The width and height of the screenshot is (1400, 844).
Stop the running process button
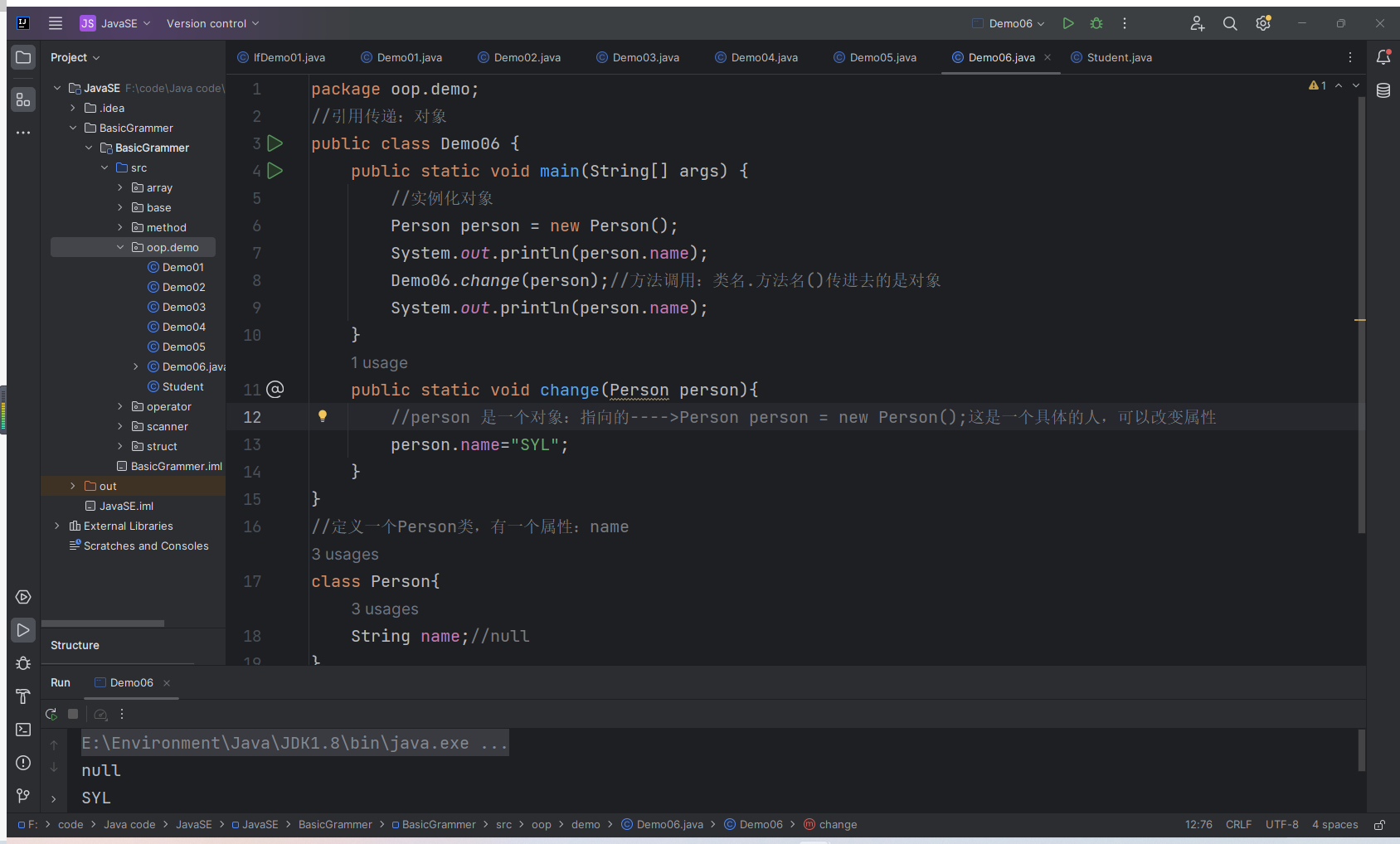point(73,714)
